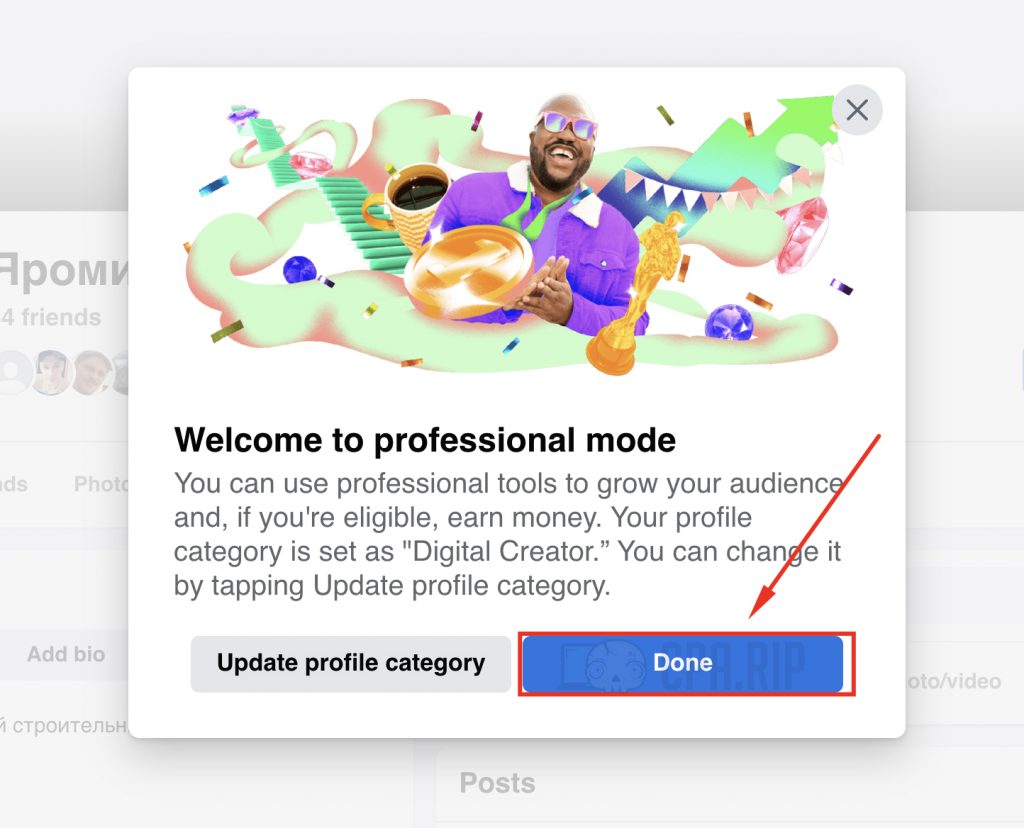Open the Photos tab behind the dialog
Image resolution: width=1024 pixels, height=828 pixels.
[x=101, y=484]
